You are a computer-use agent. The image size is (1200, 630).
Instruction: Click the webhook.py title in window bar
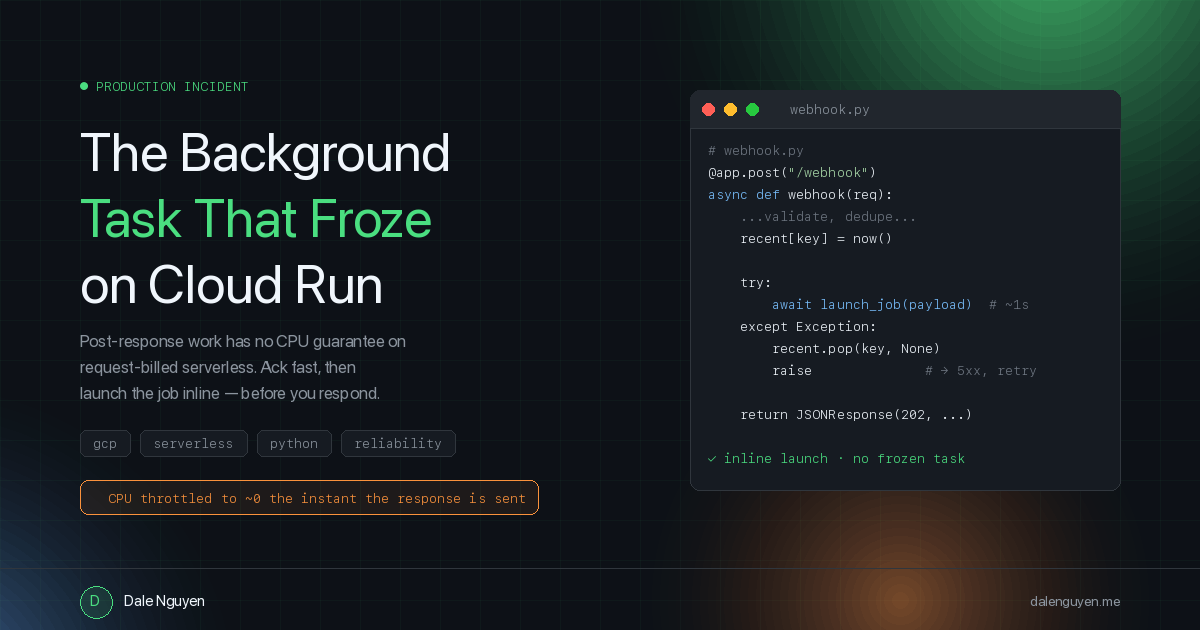829,110
